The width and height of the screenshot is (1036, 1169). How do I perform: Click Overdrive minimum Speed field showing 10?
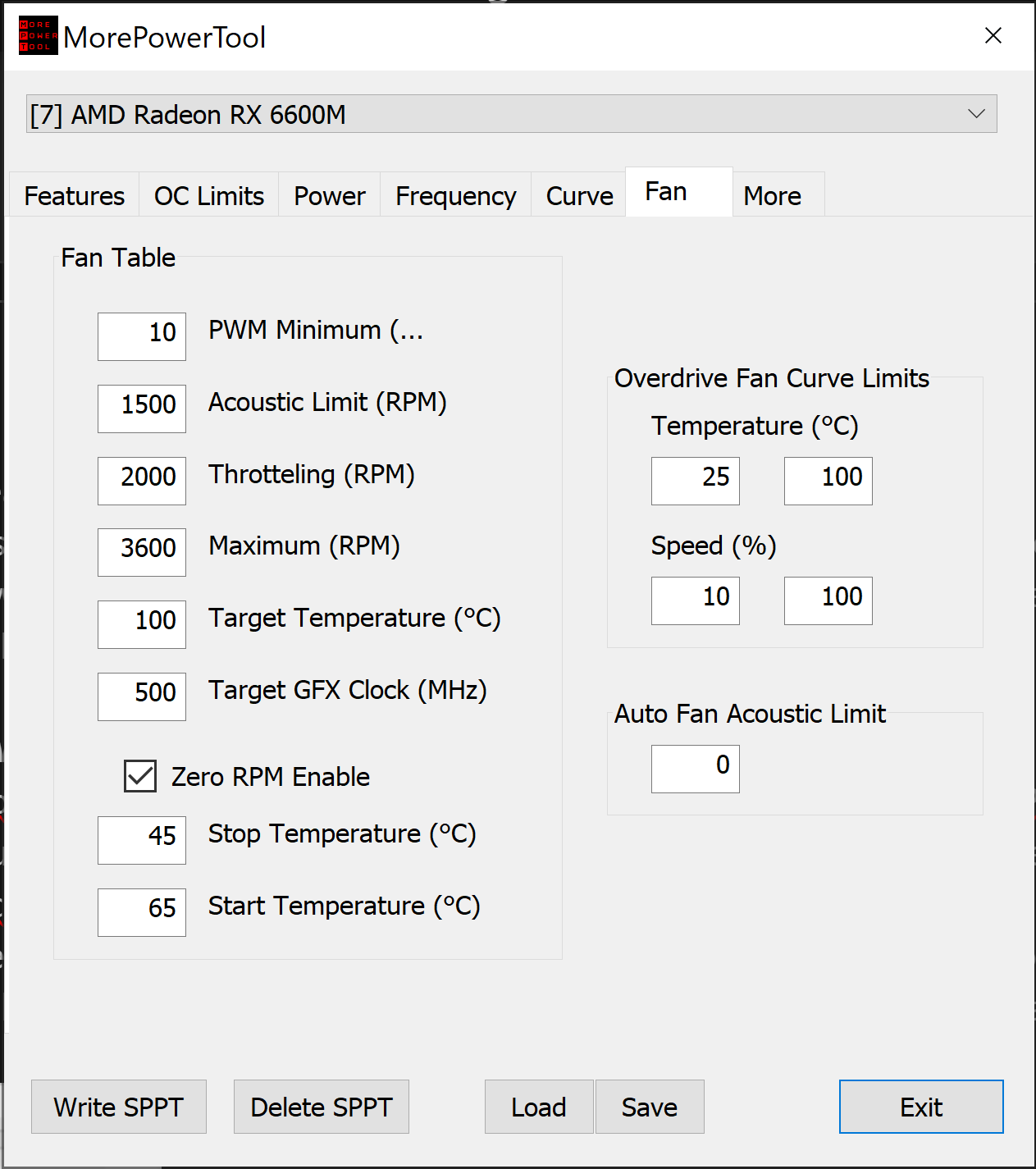pos(696,600)
